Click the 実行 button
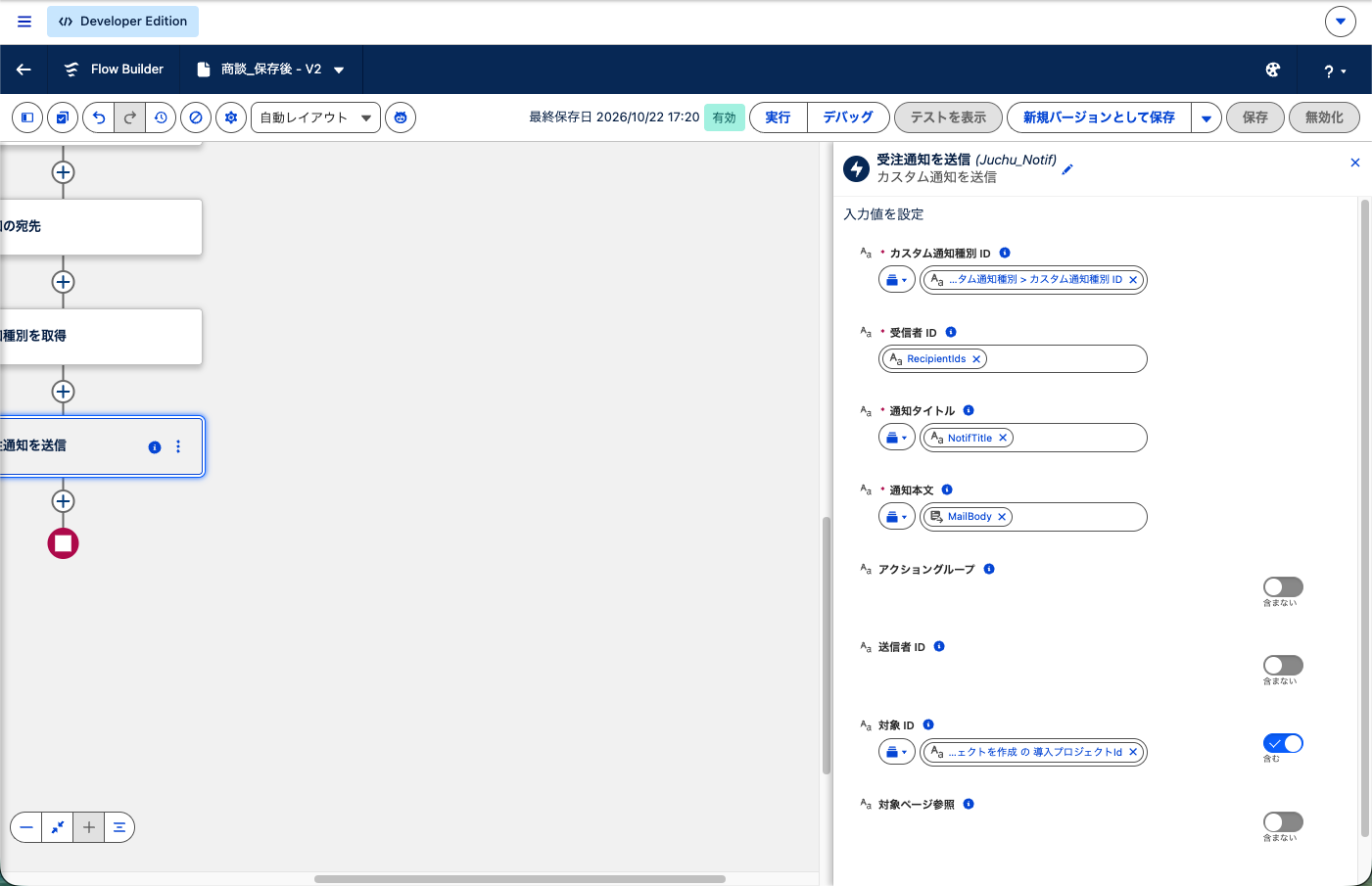 click(778, 117)
